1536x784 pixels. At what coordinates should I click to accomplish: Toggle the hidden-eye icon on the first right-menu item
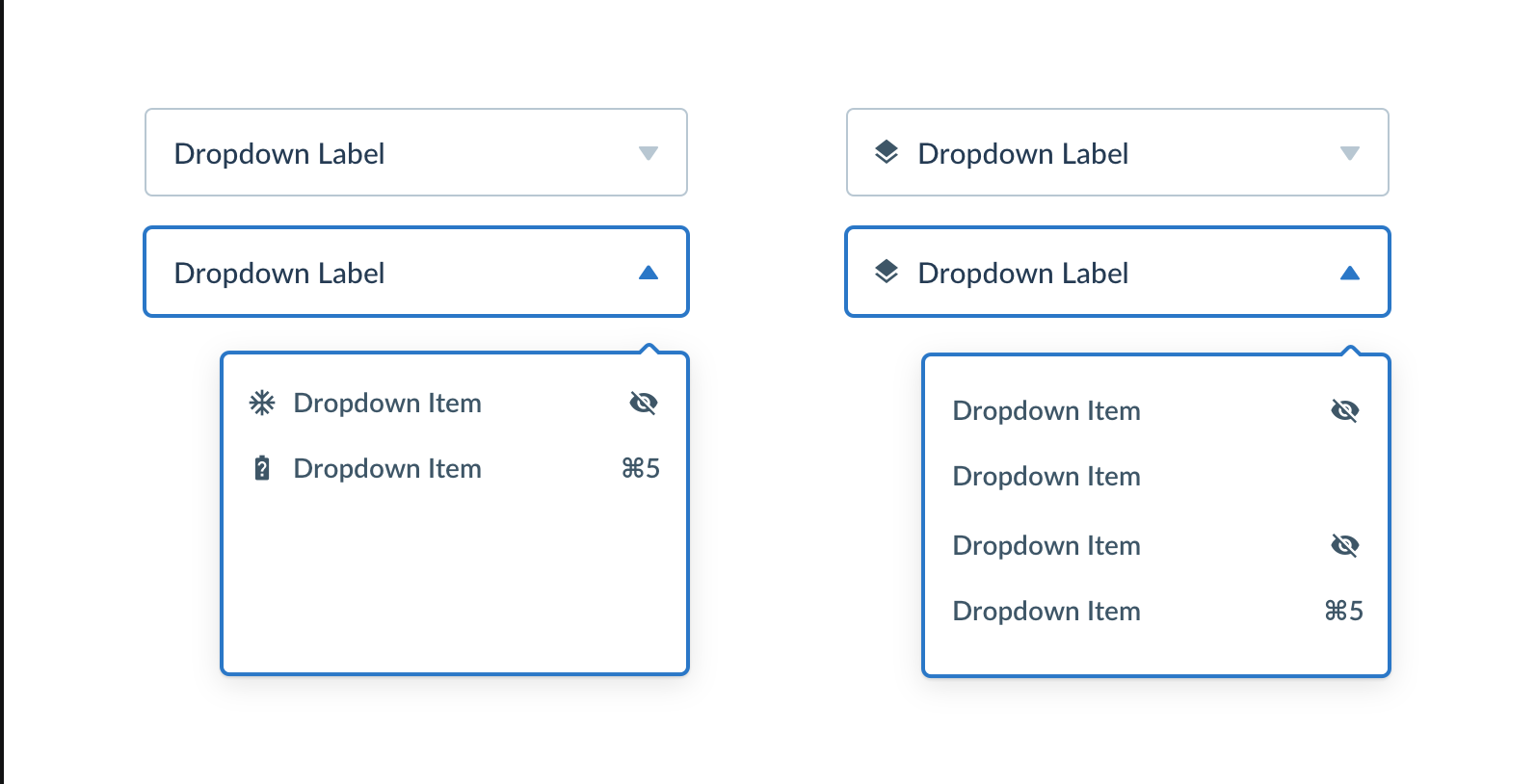[x=1345, y=409]
